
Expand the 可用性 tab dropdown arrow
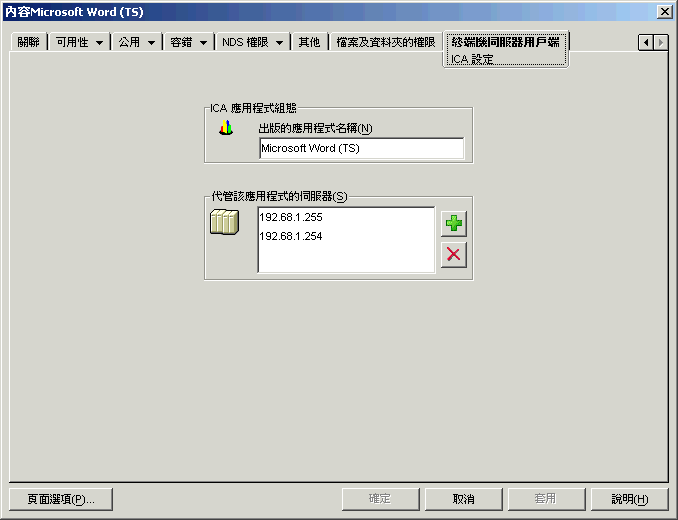click(x=100, y=43)
